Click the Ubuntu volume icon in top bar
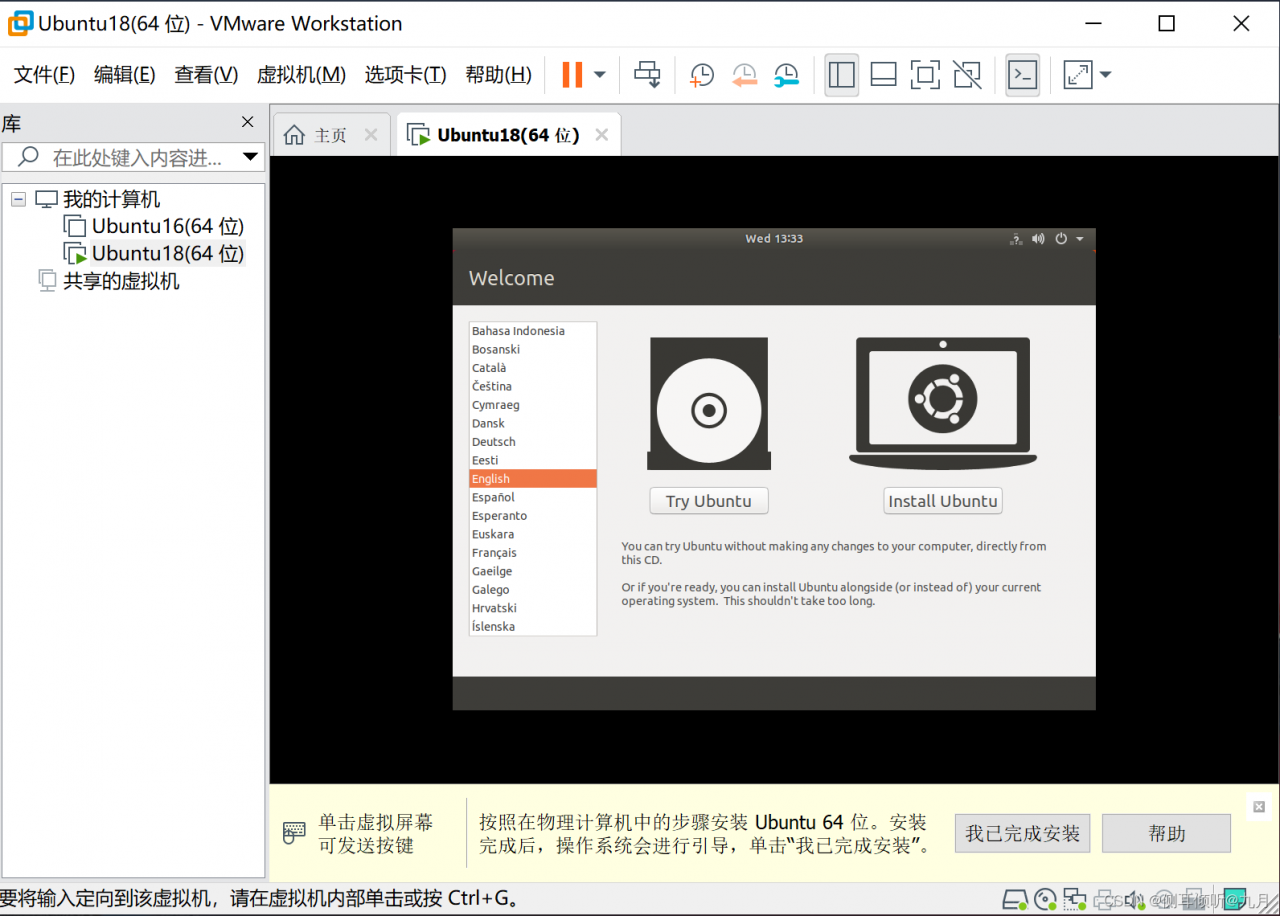This screenshot has height=916, width=1280. pos(1038,239)
